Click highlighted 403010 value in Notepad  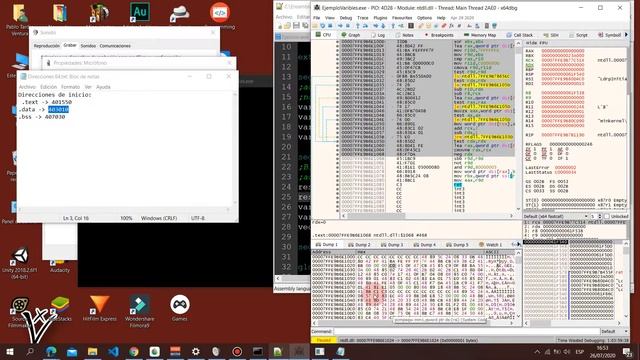click(58, 109)
